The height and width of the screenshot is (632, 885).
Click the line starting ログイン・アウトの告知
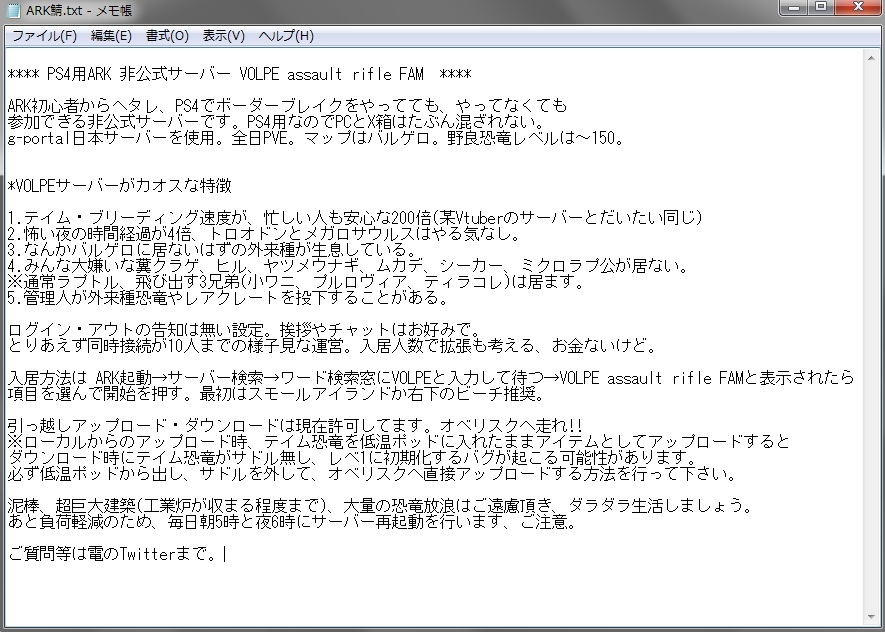(244, 329)
